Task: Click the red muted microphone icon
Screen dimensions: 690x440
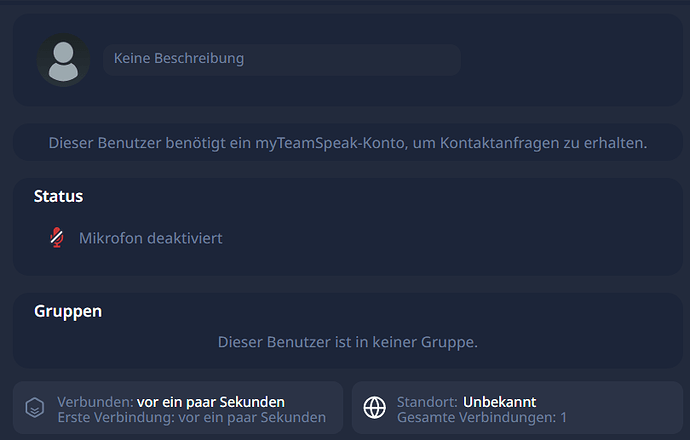Action: pos(57,238)
